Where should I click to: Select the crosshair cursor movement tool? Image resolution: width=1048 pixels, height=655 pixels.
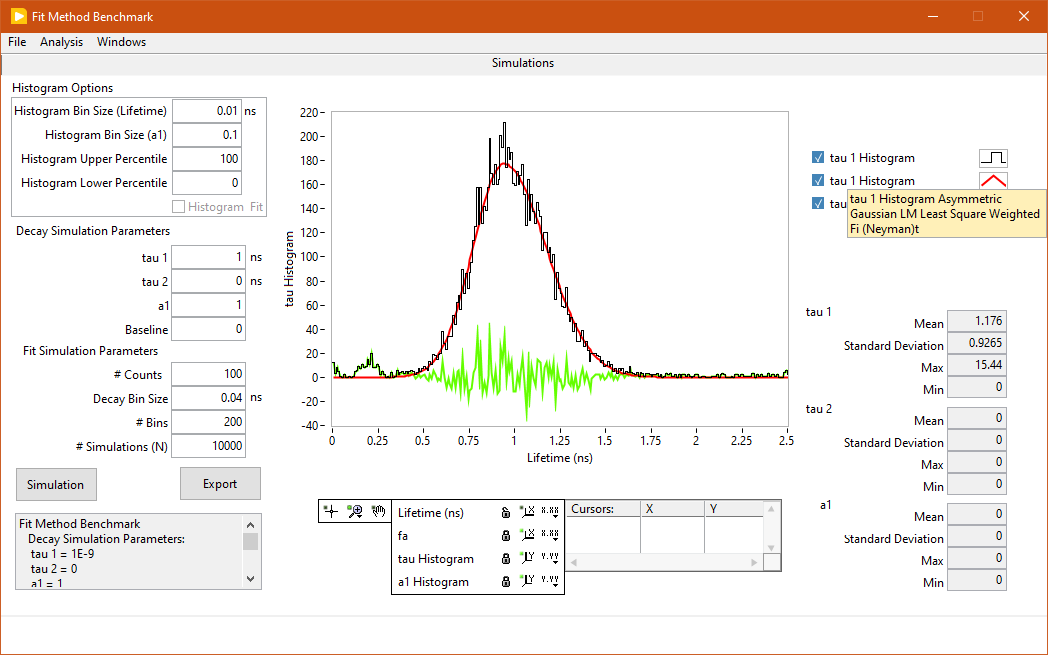pyautogui.click(x=331, y=512)
